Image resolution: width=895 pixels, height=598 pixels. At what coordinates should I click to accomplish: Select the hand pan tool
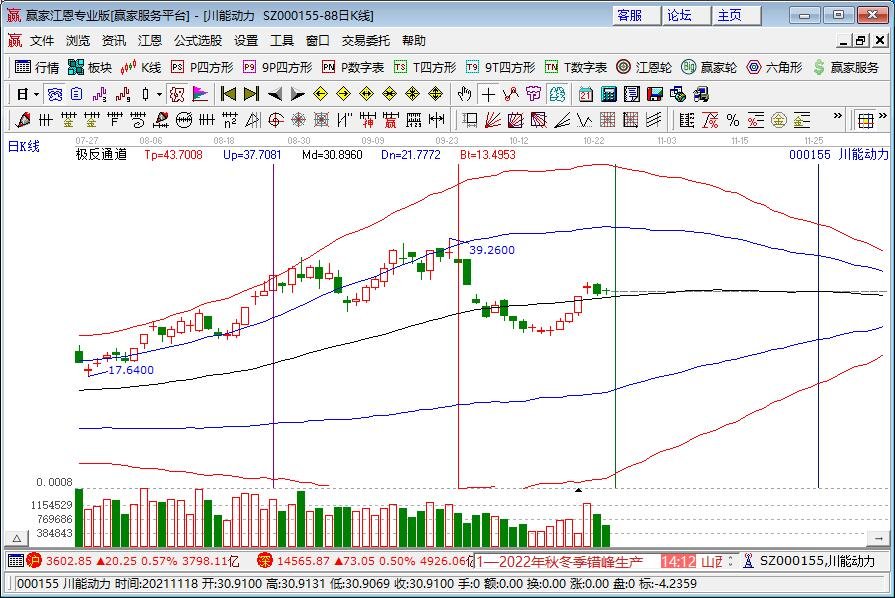464,94
